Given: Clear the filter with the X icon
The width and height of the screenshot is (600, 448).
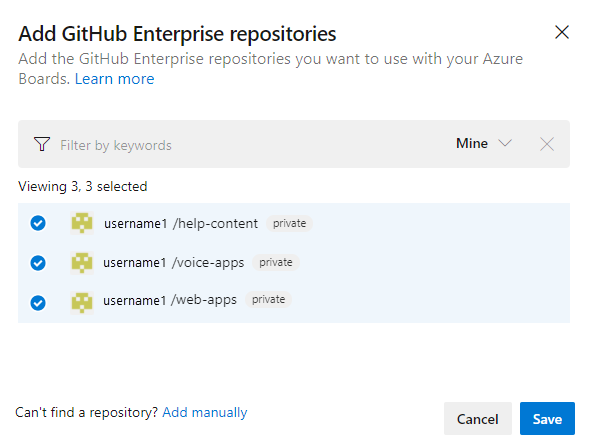Looking at the screenshot, I should pyautogui.click(x=547, y=144).
